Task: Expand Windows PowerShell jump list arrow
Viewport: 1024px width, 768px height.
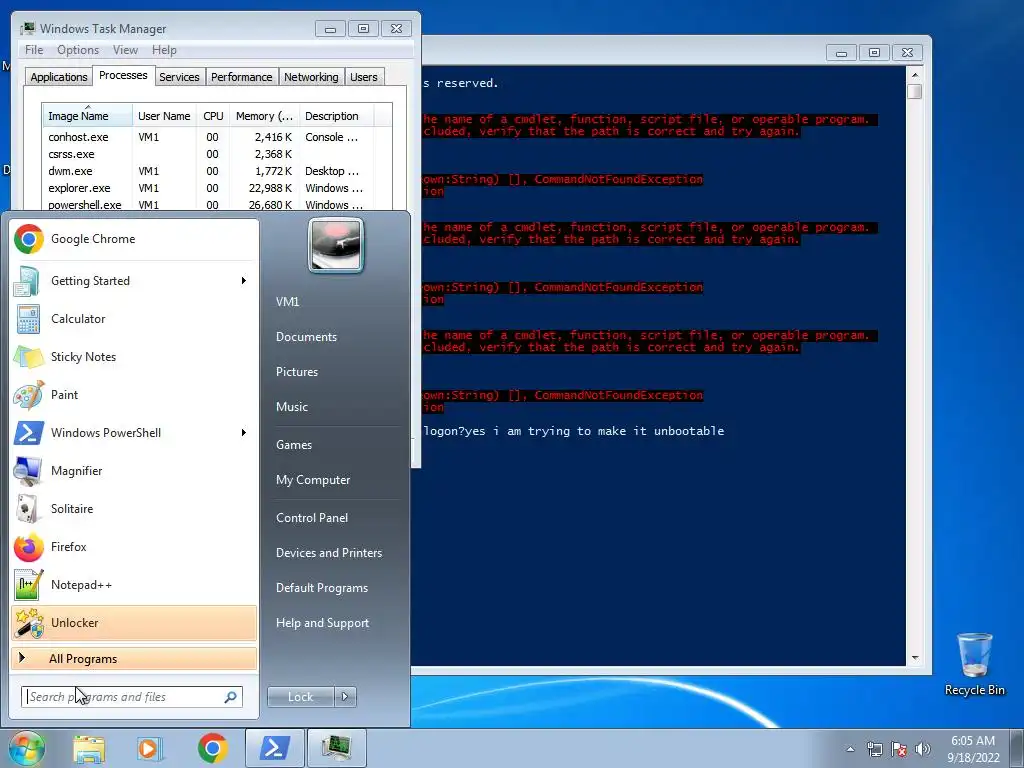Action: pos(244,433)
